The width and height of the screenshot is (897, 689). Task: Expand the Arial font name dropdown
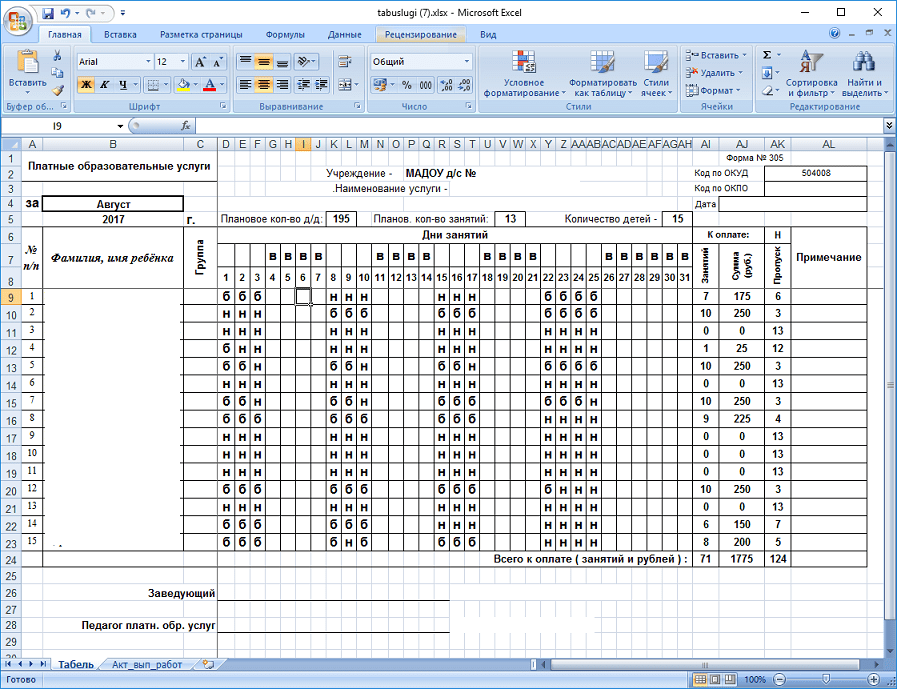pos(147,62)
